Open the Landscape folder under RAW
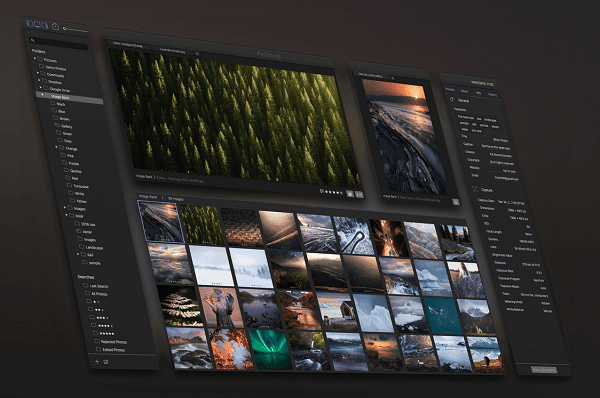The image size is (600, 398). click(91, 247)
